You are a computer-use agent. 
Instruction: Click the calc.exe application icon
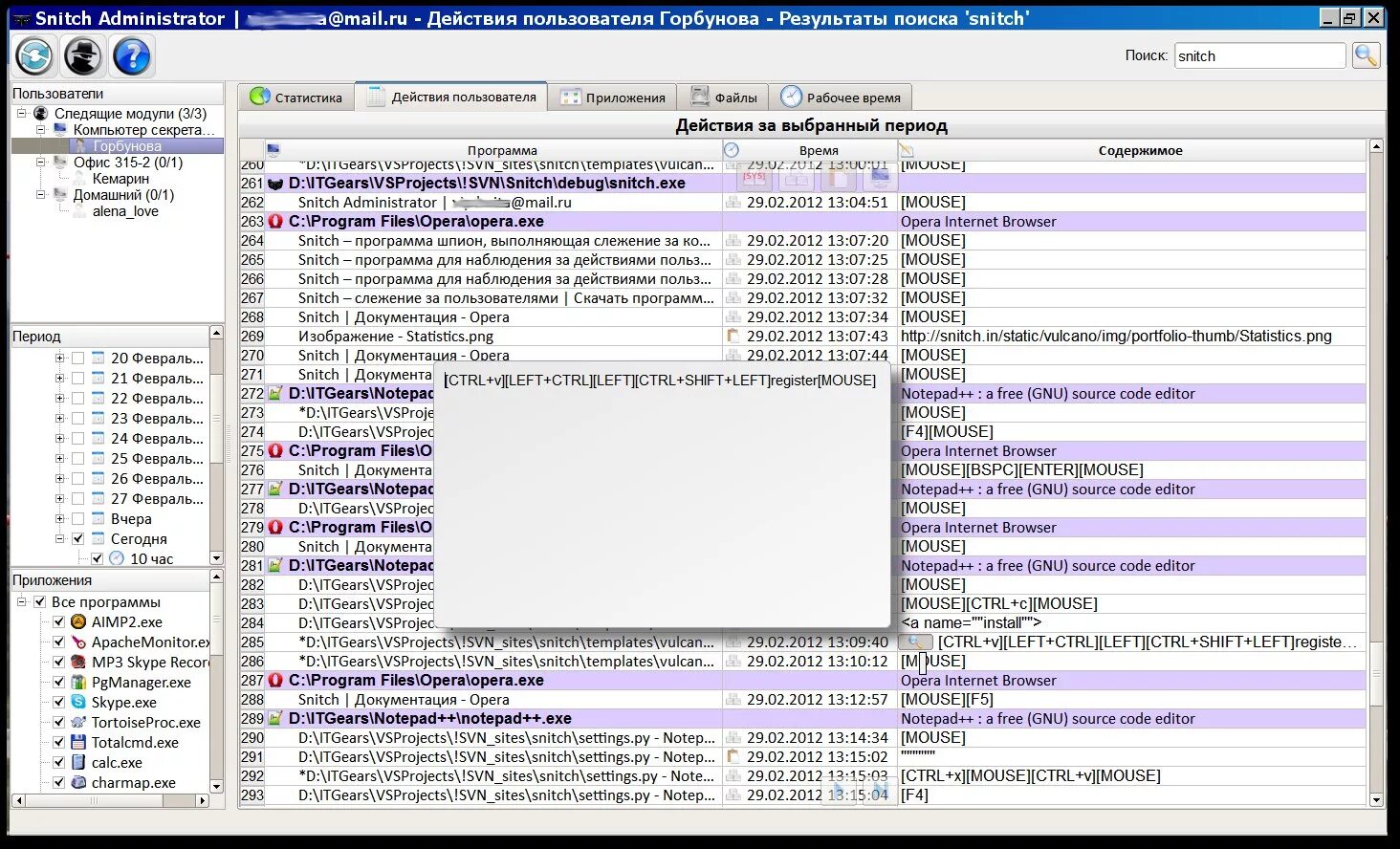coord(78,762)
